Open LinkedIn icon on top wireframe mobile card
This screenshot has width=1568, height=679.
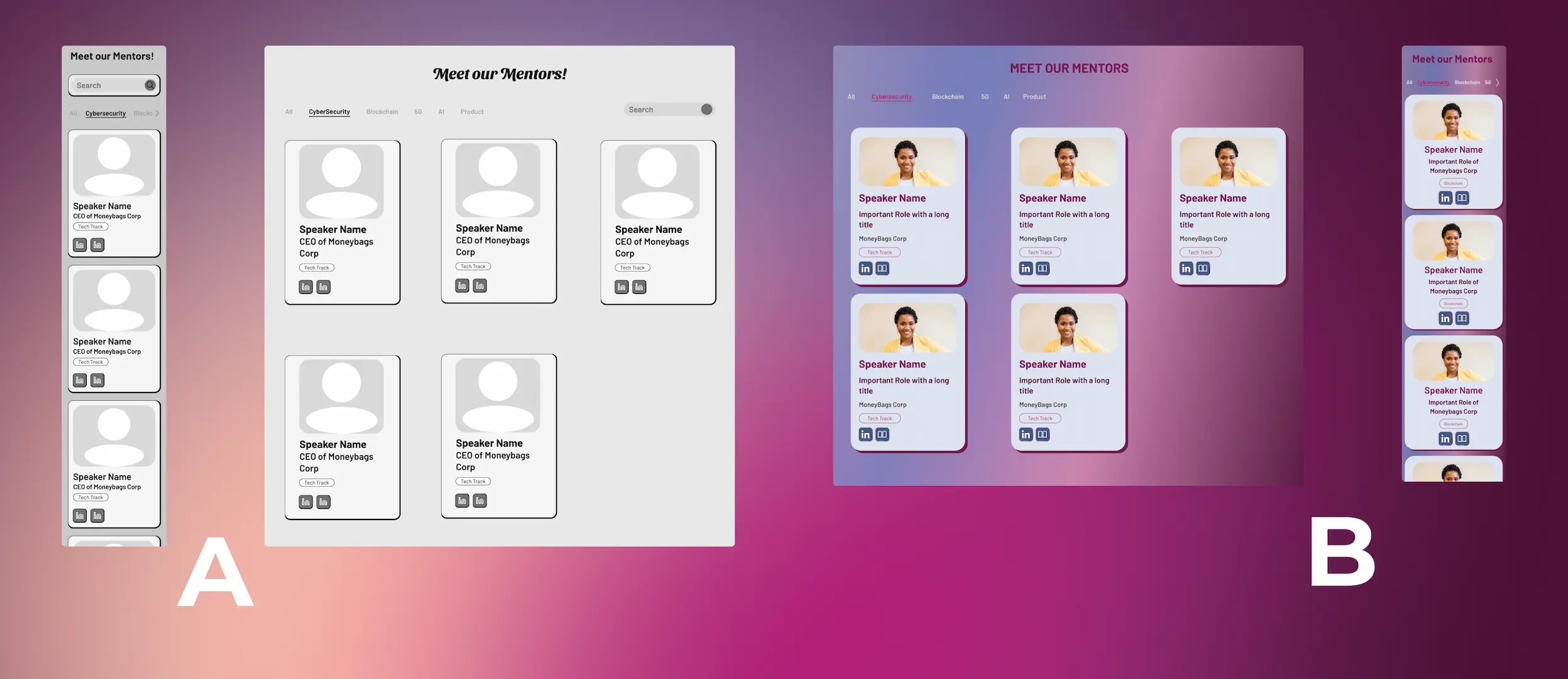80,244
